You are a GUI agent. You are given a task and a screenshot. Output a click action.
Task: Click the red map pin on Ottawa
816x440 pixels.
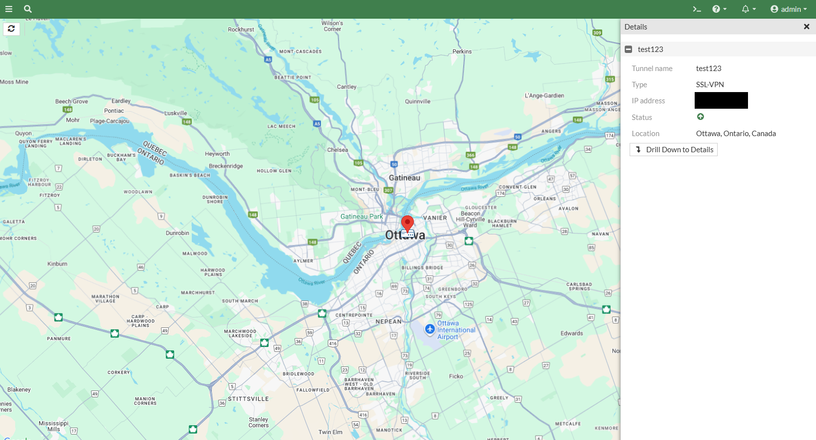pyautogui.click(x=407, y=223)
